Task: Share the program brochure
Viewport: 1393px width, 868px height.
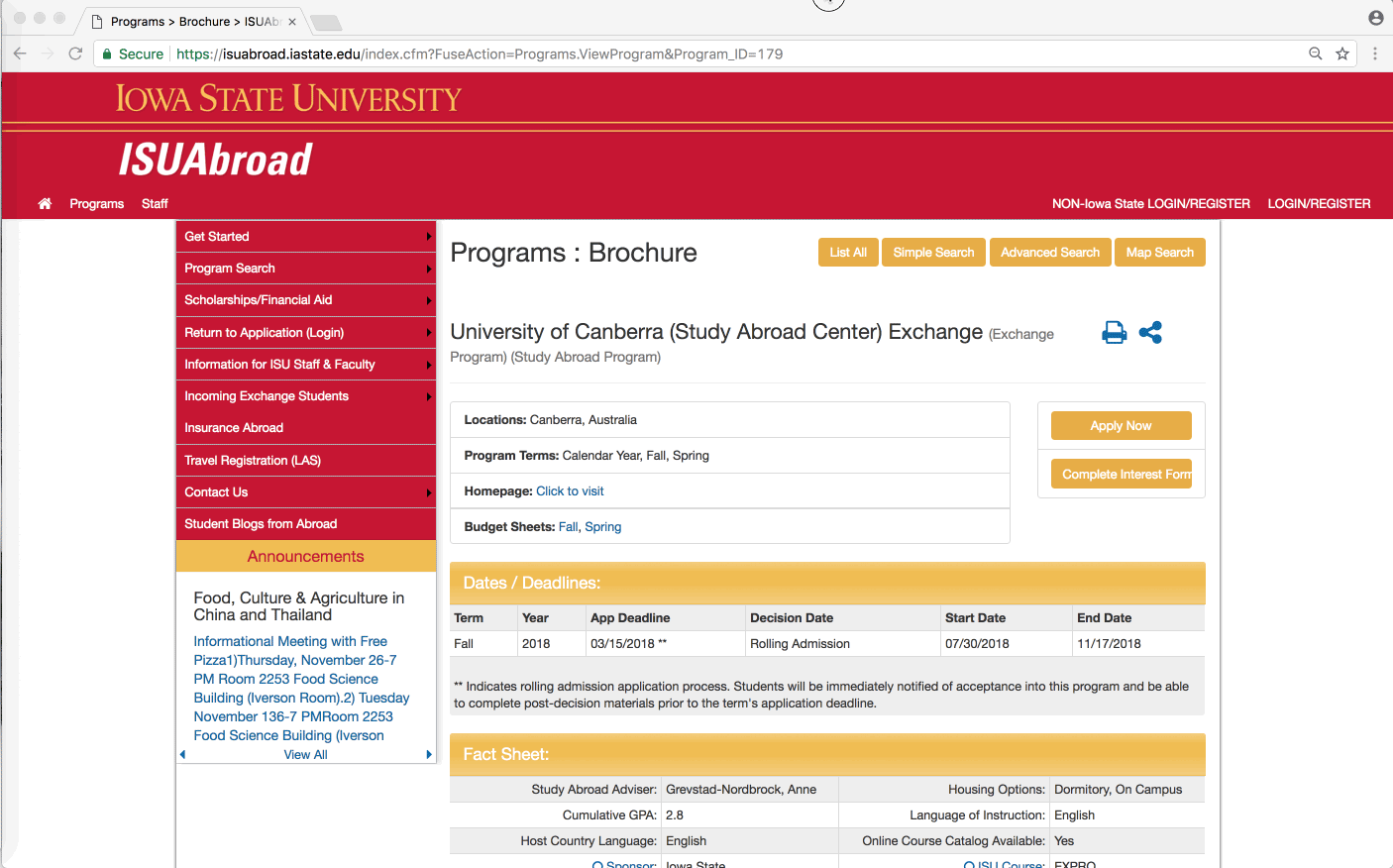Action: 1150,333
